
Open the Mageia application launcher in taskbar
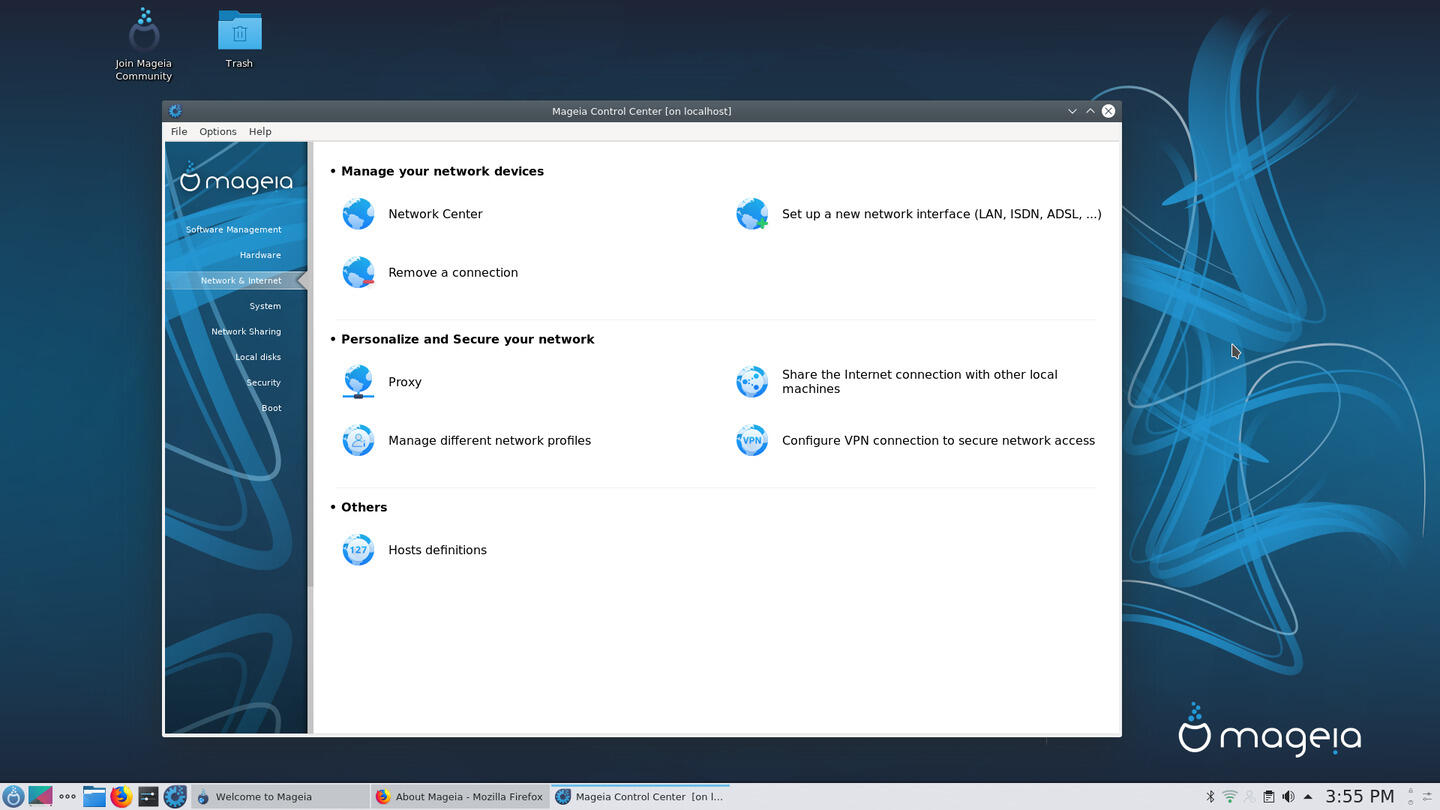click(x=13, y=797)
